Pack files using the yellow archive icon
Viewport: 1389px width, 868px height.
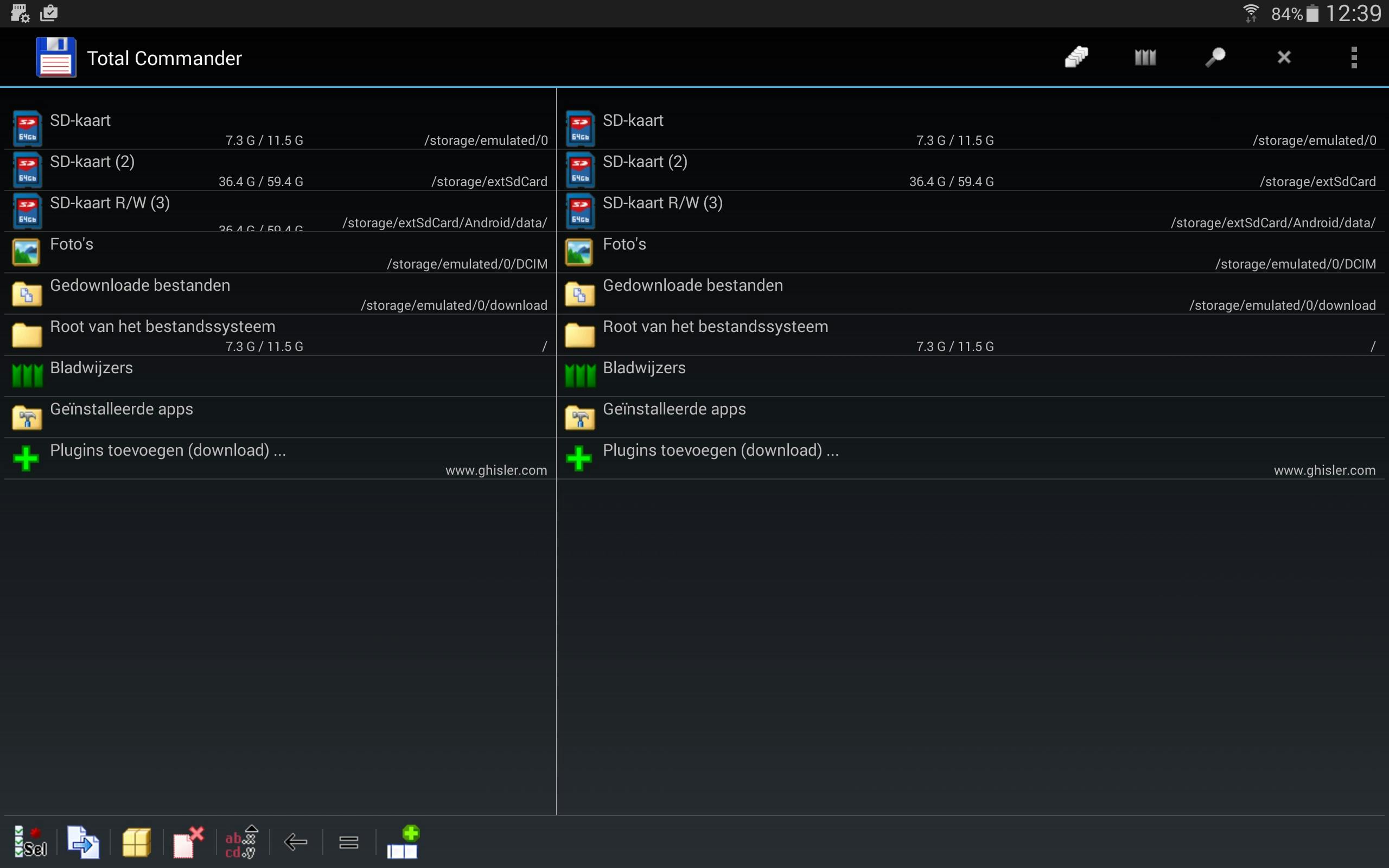(136, 842)
